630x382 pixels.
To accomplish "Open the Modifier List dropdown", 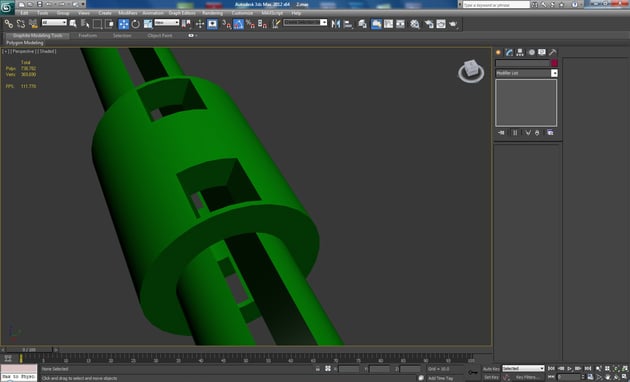I will [x=526, y=73].
